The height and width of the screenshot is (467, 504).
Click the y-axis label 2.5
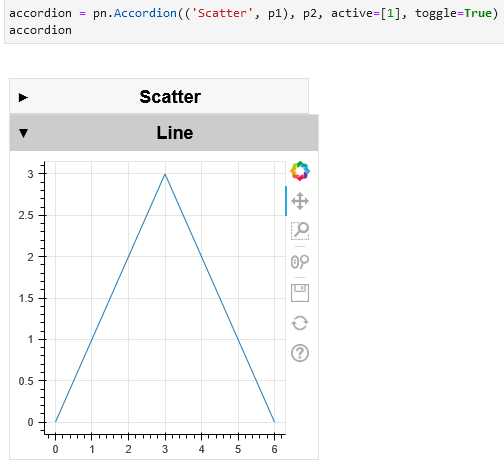[x=26, y=215]
